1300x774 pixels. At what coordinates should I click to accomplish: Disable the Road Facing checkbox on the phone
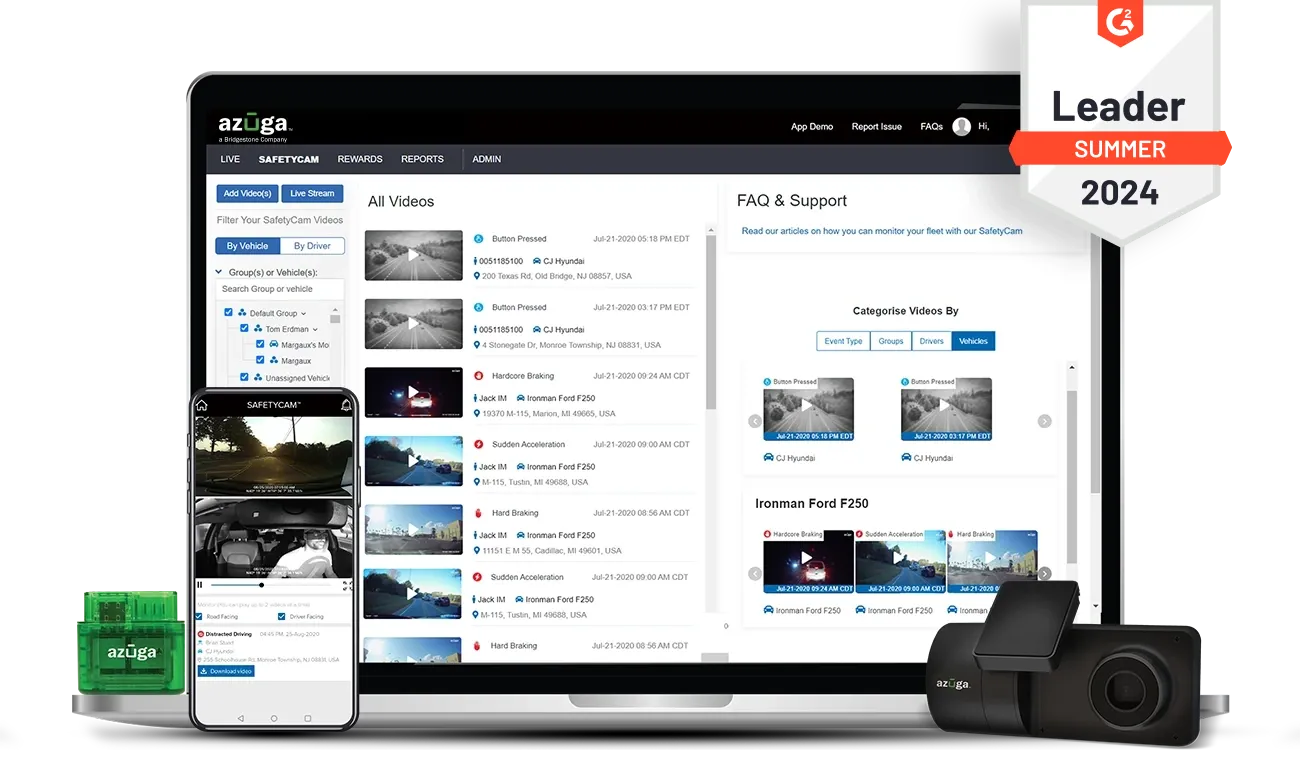click(x=198, y=616)
